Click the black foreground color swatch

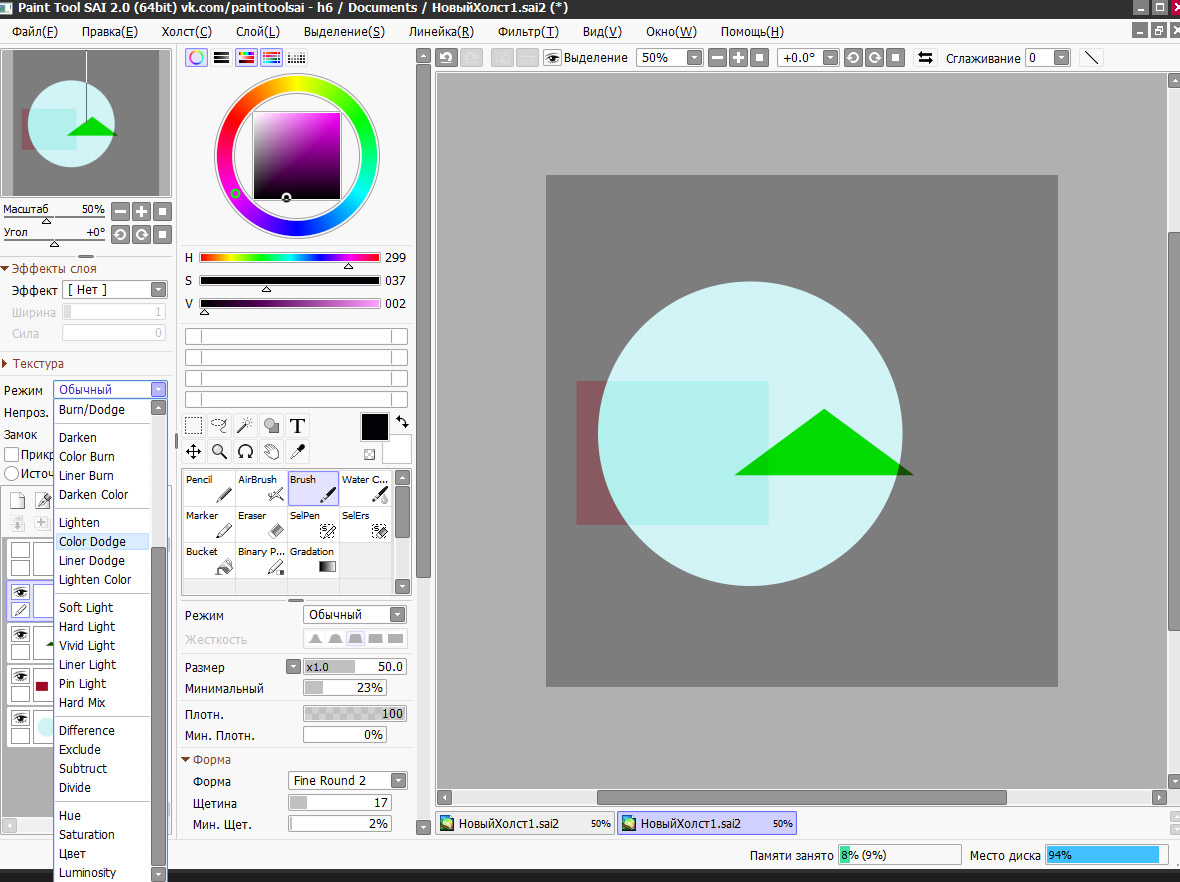point(375,427)
